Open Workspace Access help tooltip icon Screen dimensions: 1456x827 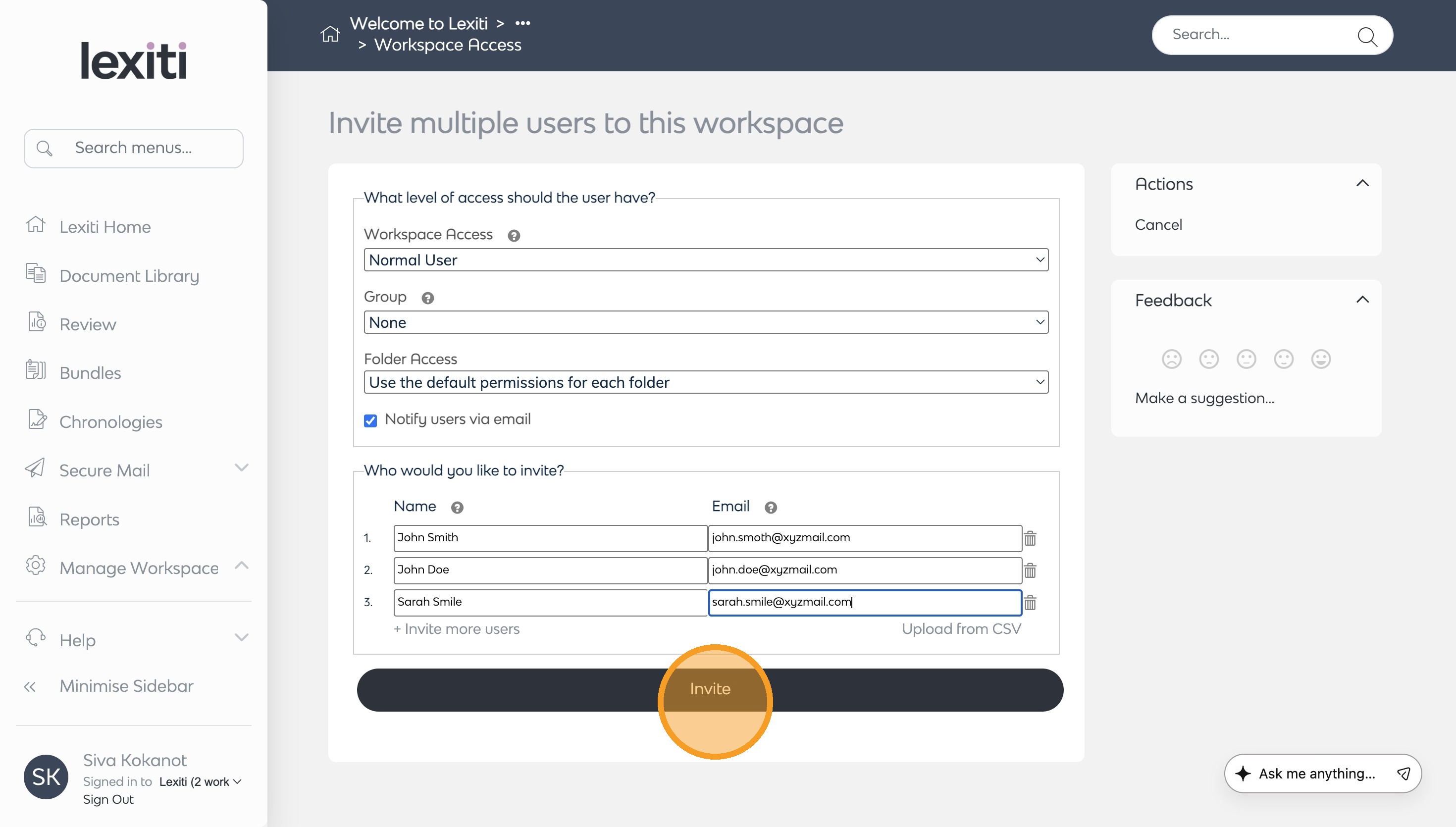tap(514, 236)
